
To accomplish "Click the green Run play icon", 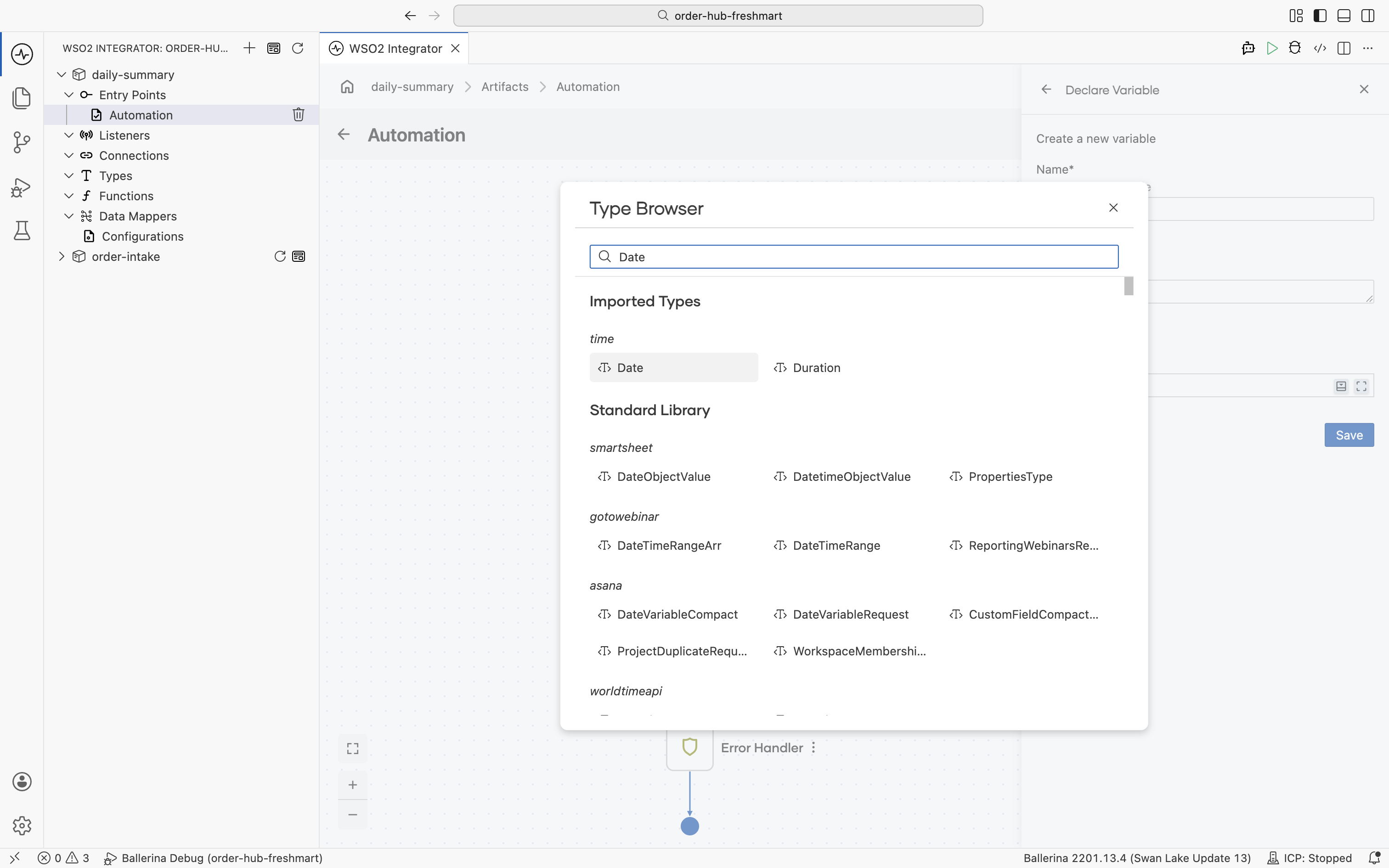I will (1272, 48).
